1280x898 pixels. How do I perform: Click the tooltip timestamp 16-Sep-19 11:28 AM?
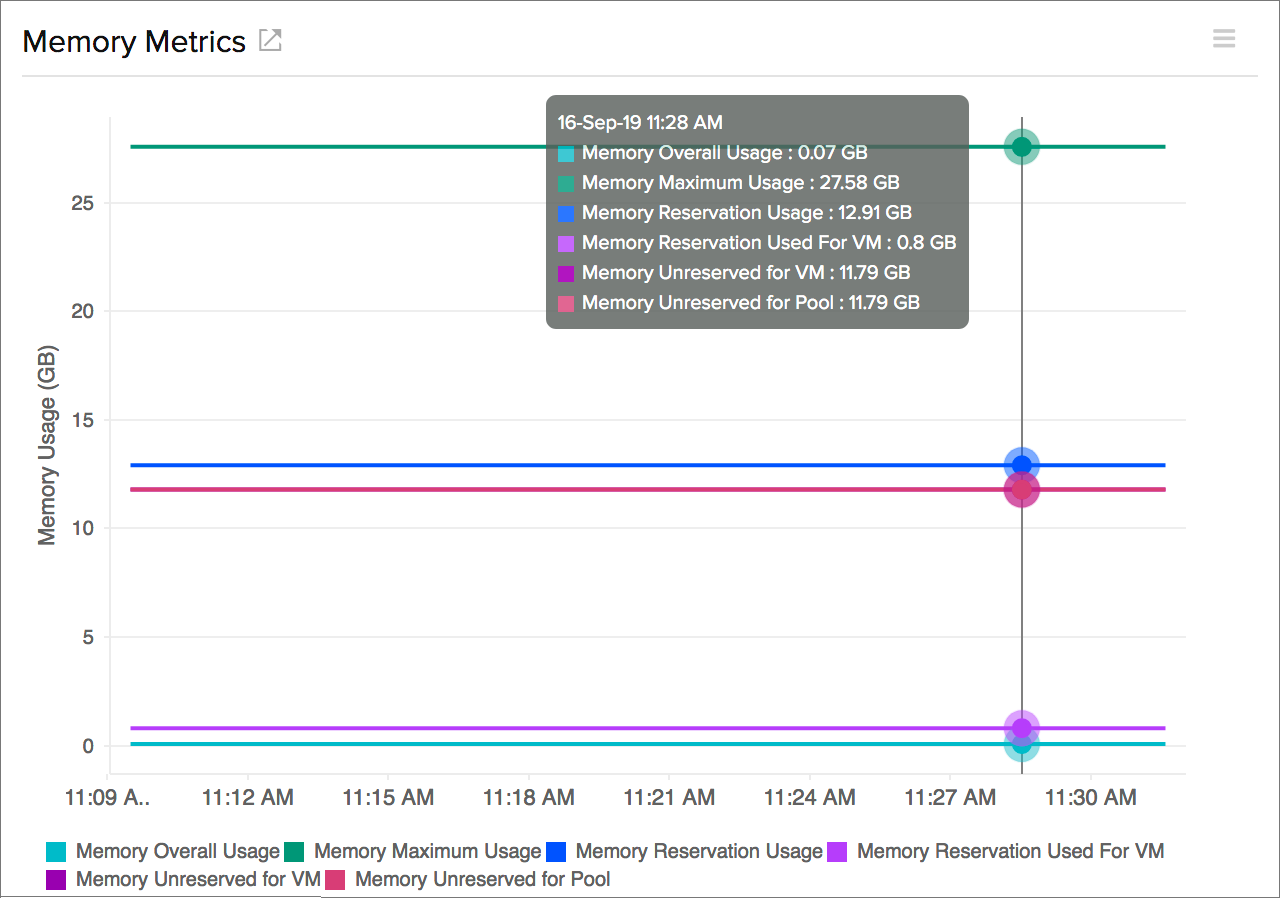[x=638, y=122]
